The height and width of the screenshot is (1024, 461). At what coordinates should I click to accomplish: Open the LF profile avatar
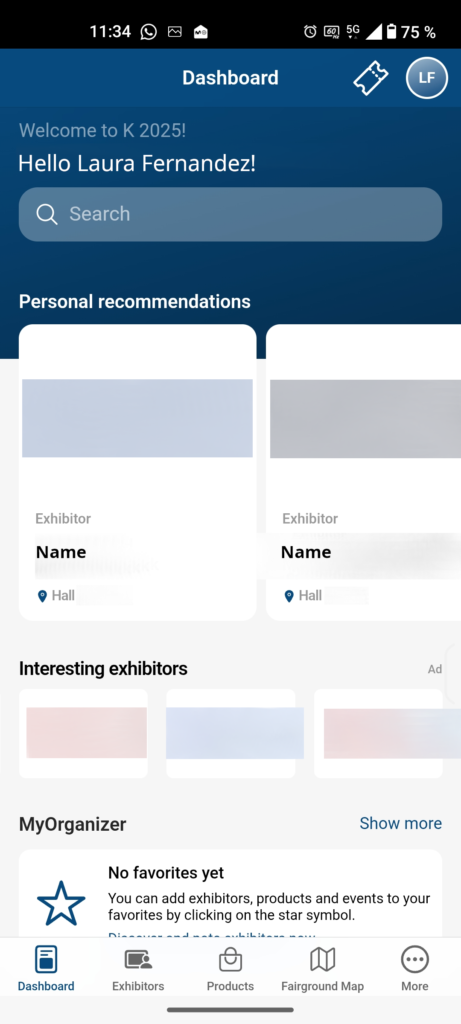426,78
